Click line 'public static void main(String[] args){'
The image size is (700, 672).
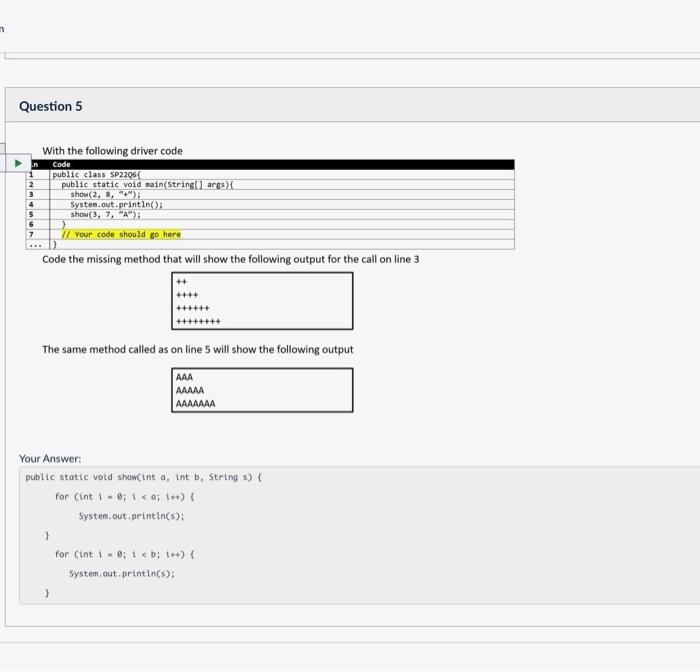click(147, 184)
